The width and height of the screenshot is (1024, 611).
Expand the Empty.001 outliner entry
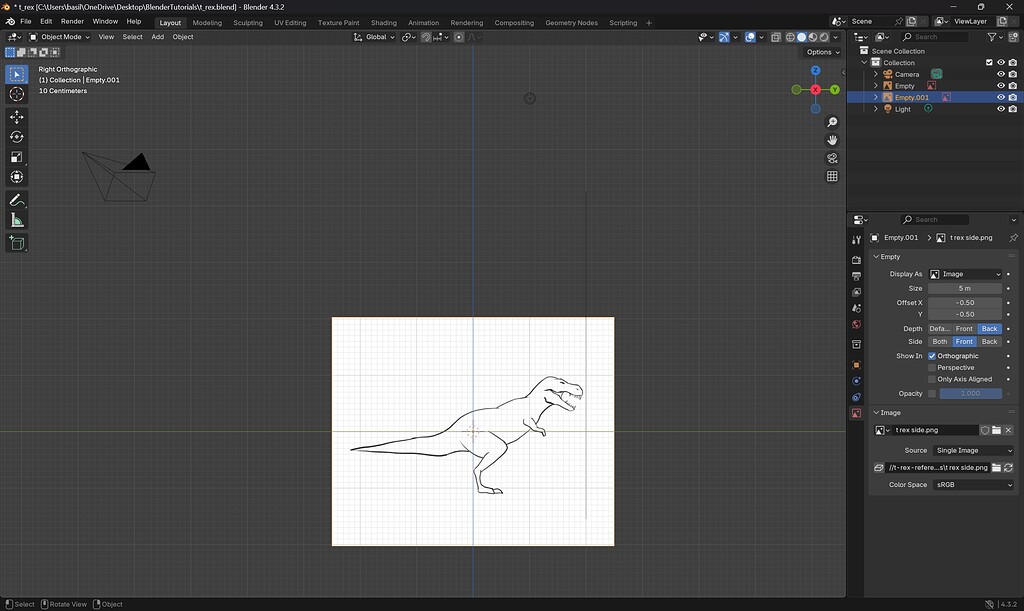pyautogui.click(x=875, y=97)
